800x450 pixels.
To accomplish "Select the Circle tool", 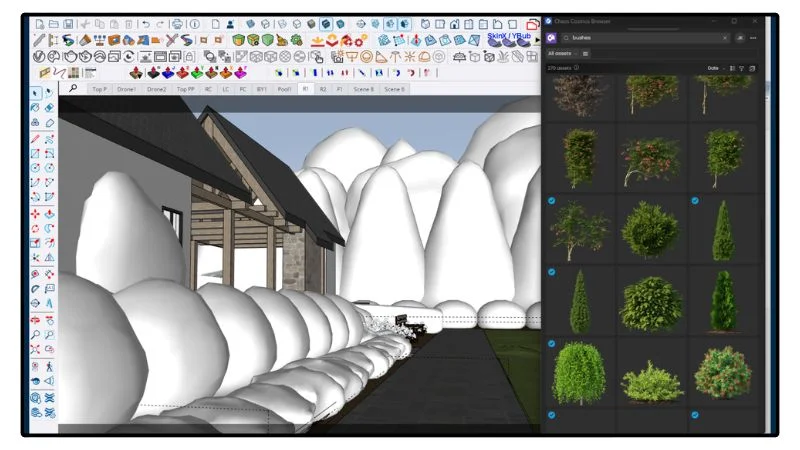I will pyautogui.click(x=35, y=168).
